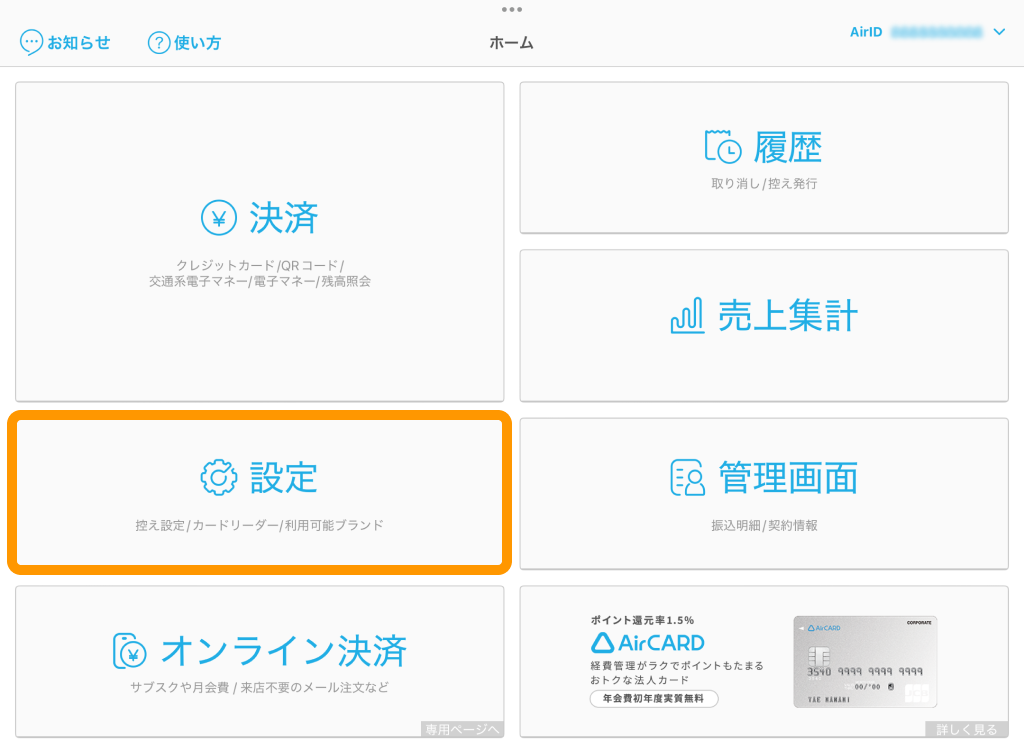Screen dimensions: 1024x749
Task: Click the AirCARD credit card image
Action: (x=864, y=661)
